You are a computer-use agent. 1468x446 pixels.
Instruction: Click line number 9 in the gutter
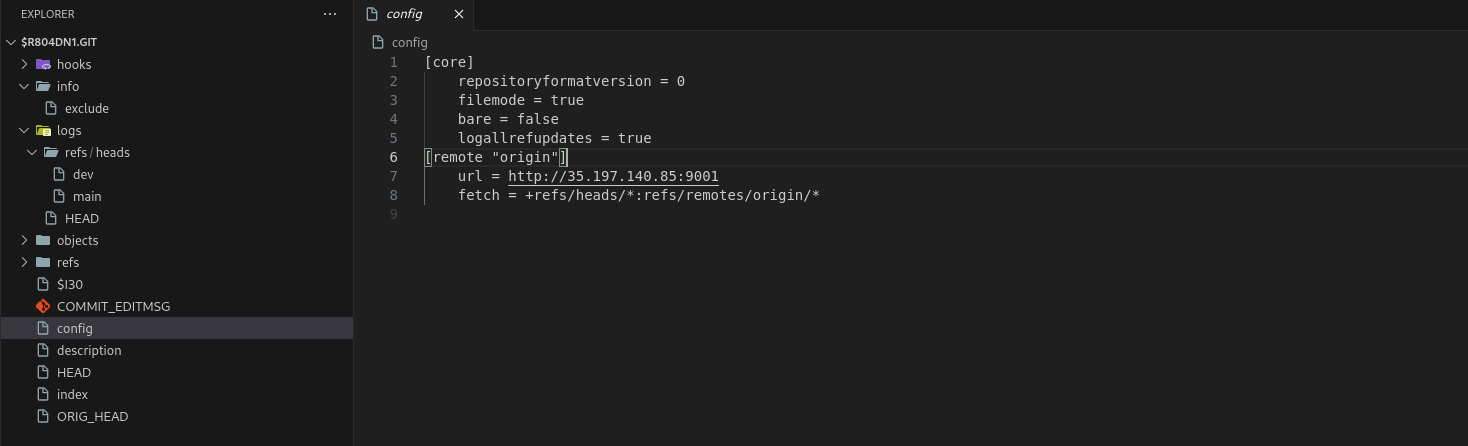tap(393, 214)
